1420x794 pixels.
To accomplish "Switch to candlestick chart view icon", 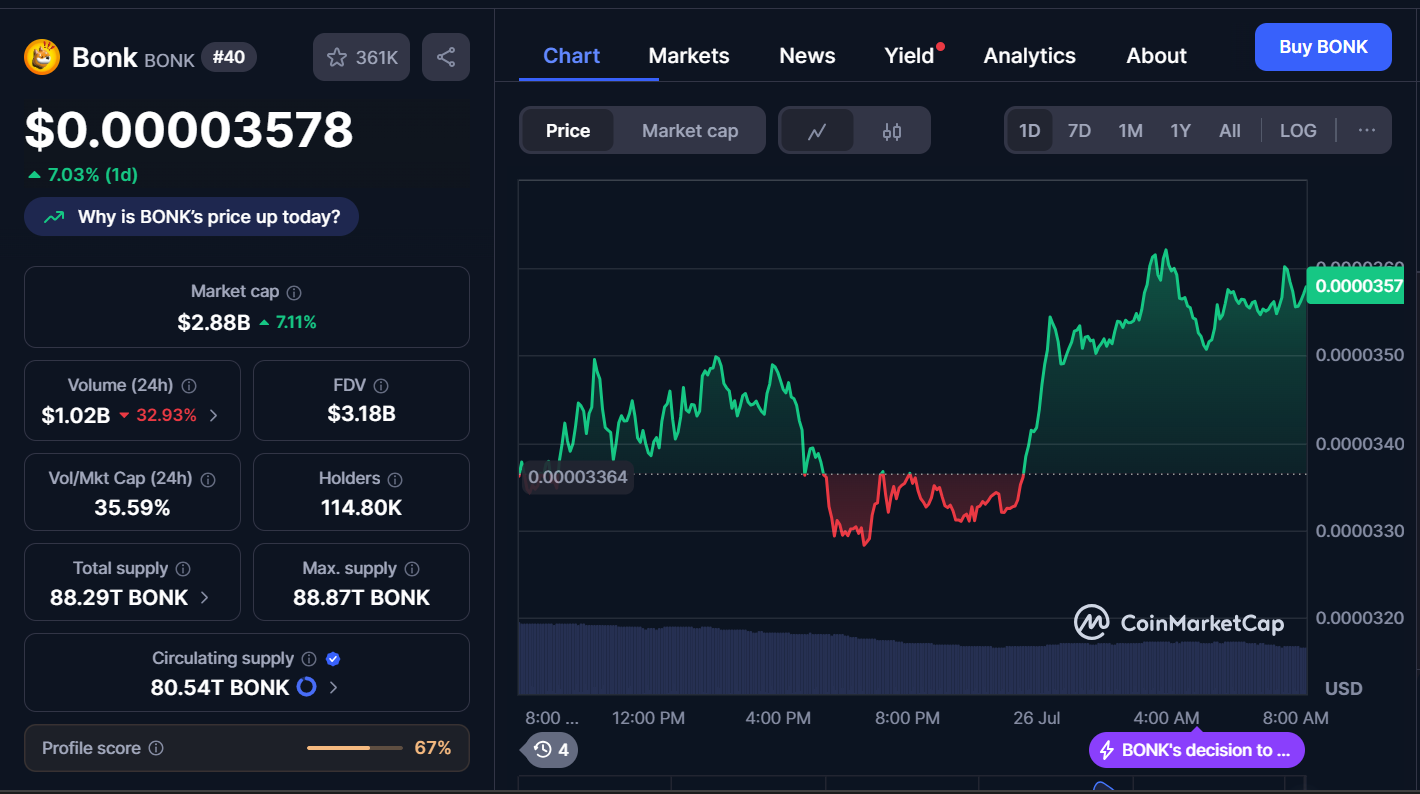I will tap(892, 131).
